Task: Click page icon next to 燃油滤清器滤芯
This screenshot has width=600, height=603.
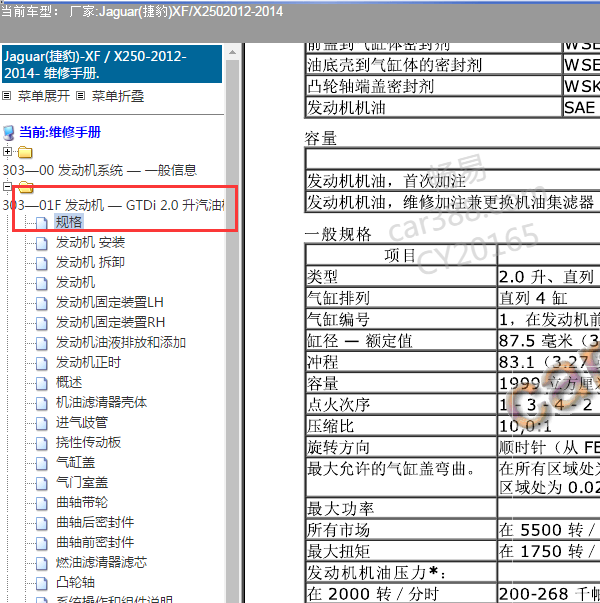Action: 42,563
